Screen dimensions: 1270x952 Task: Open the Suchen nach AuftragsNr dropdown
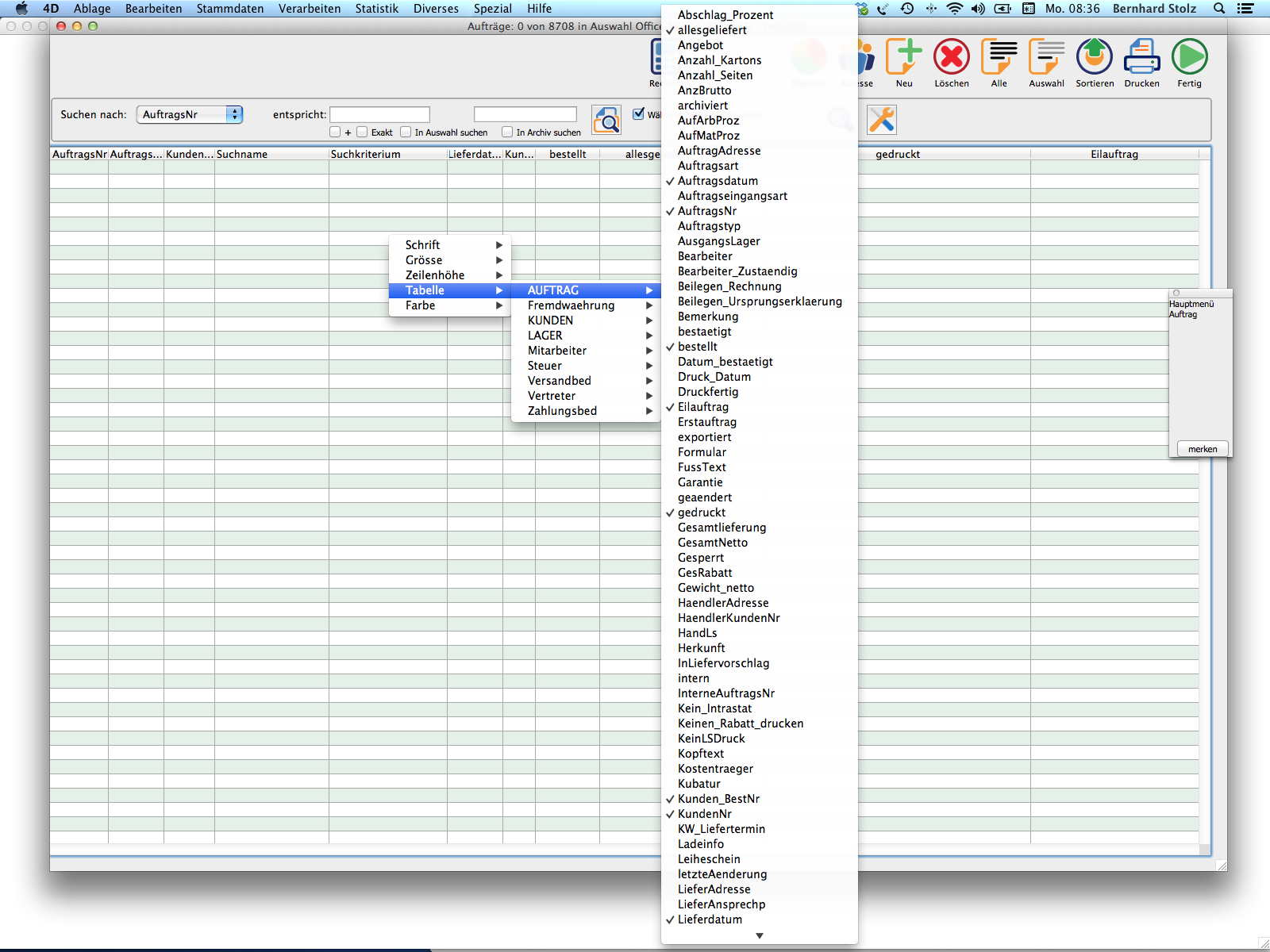pos(190,115)
